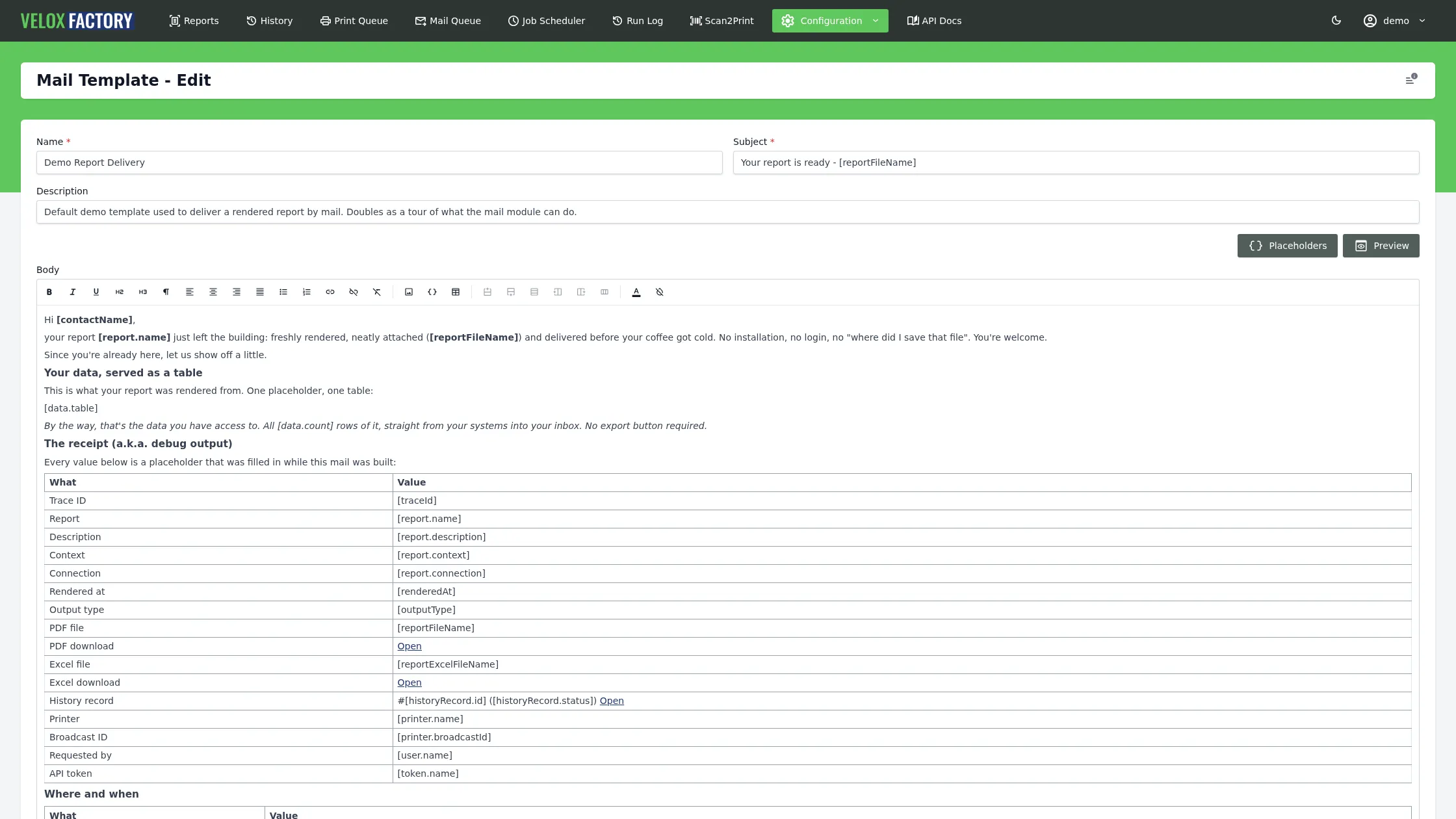Add table row above

(487, 292)
